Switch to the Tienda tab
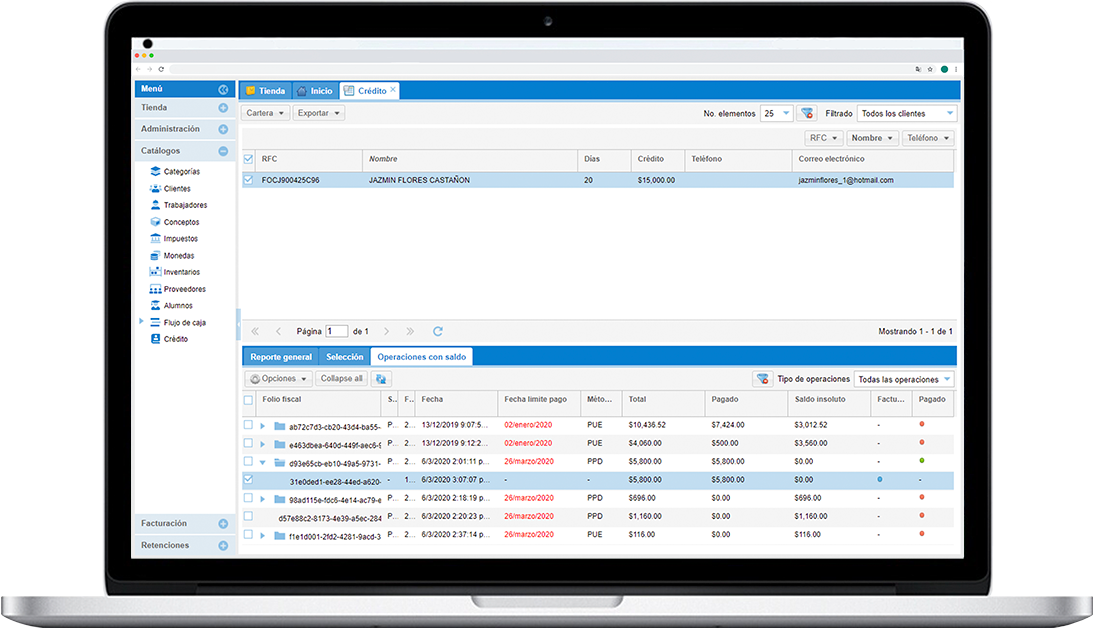 click(x=266, y=91)
